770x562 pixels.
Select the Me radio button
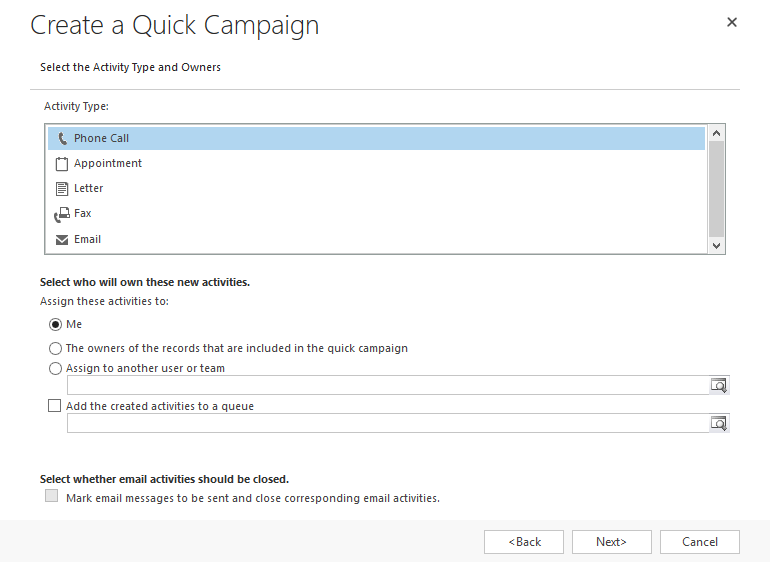(55, 325)
